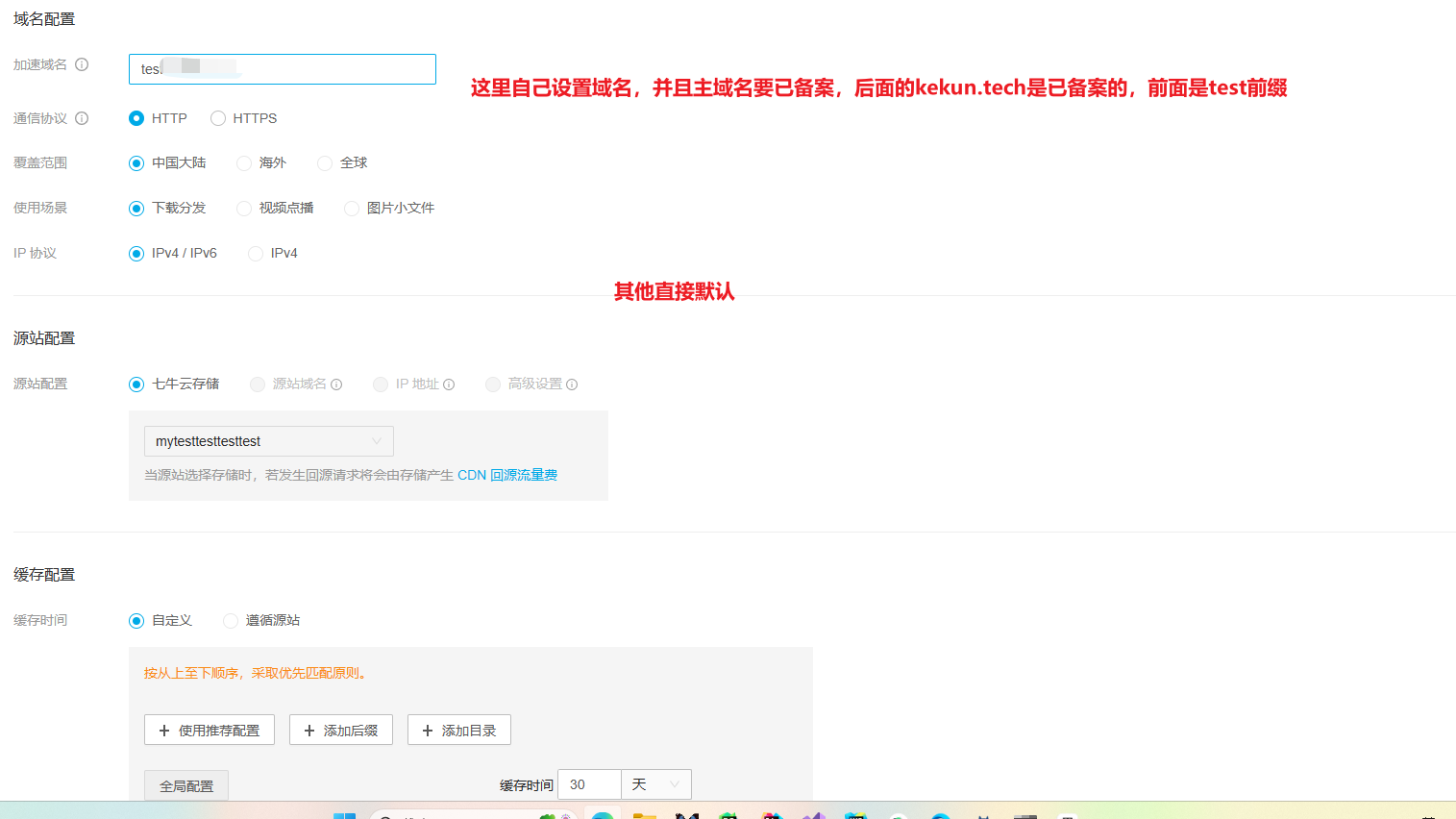
Task: Open the 天 cache time unit dropdown
Action: 656,784
